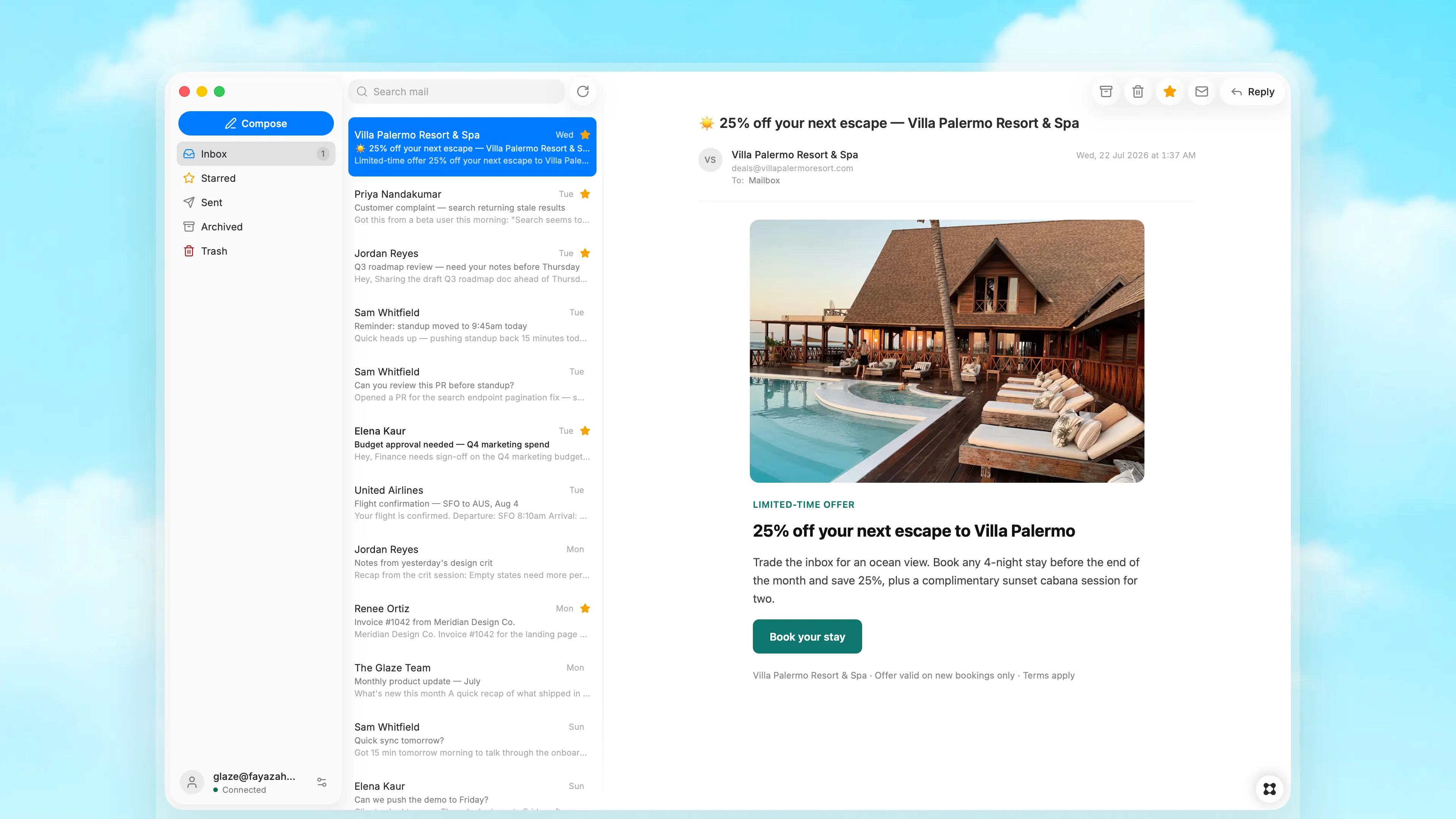Viewport: 1456px width, 819px height.
Task: Open The Glaze Team monthly update email
Action: pyautogui.click(x=472, y=680)
